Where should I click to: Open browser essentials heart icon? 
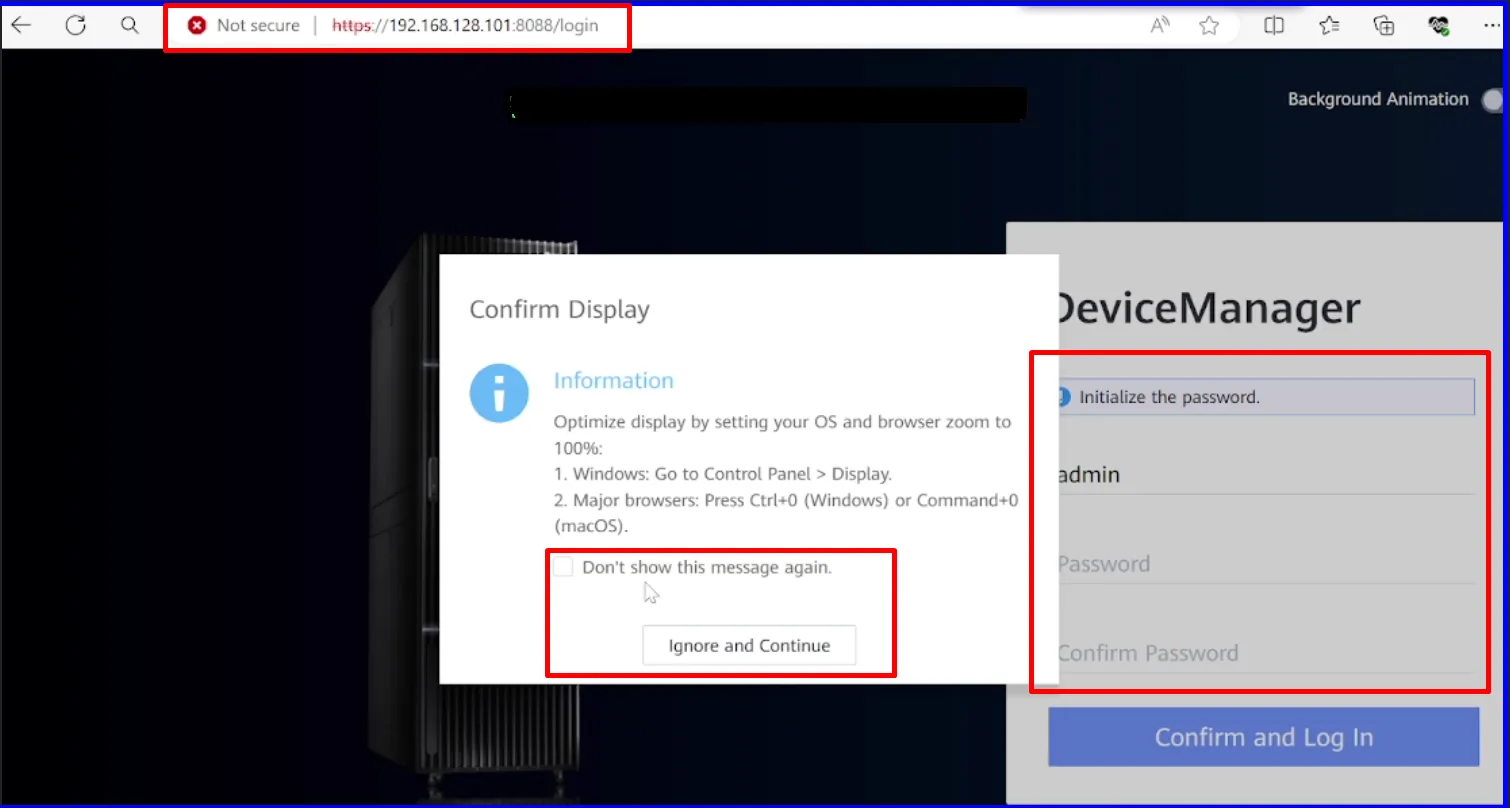(1439, 26)
